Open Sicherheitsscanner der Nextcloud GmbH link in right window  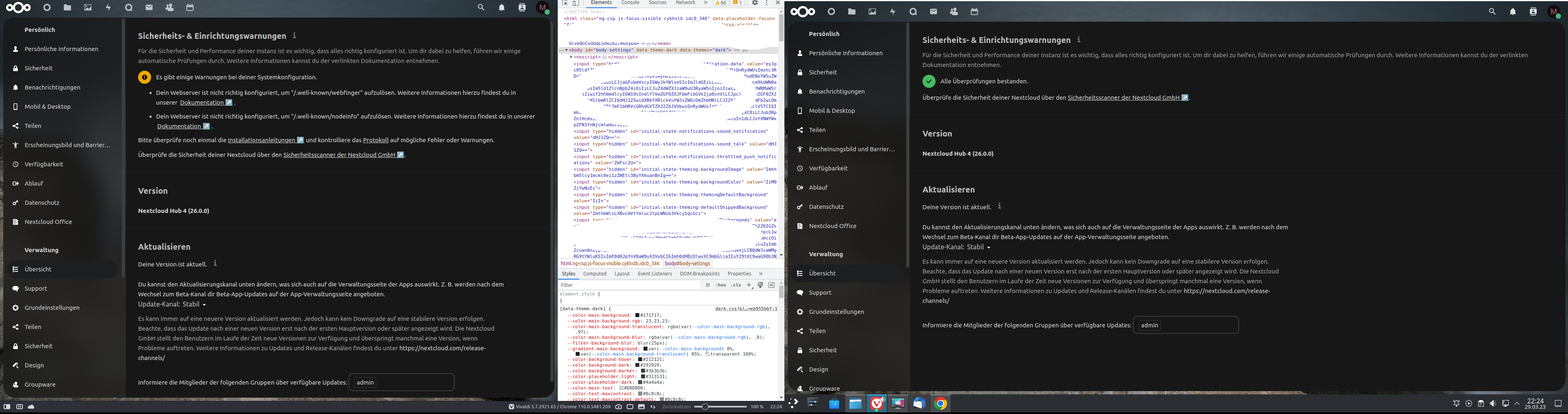(x=1128, y=97)
